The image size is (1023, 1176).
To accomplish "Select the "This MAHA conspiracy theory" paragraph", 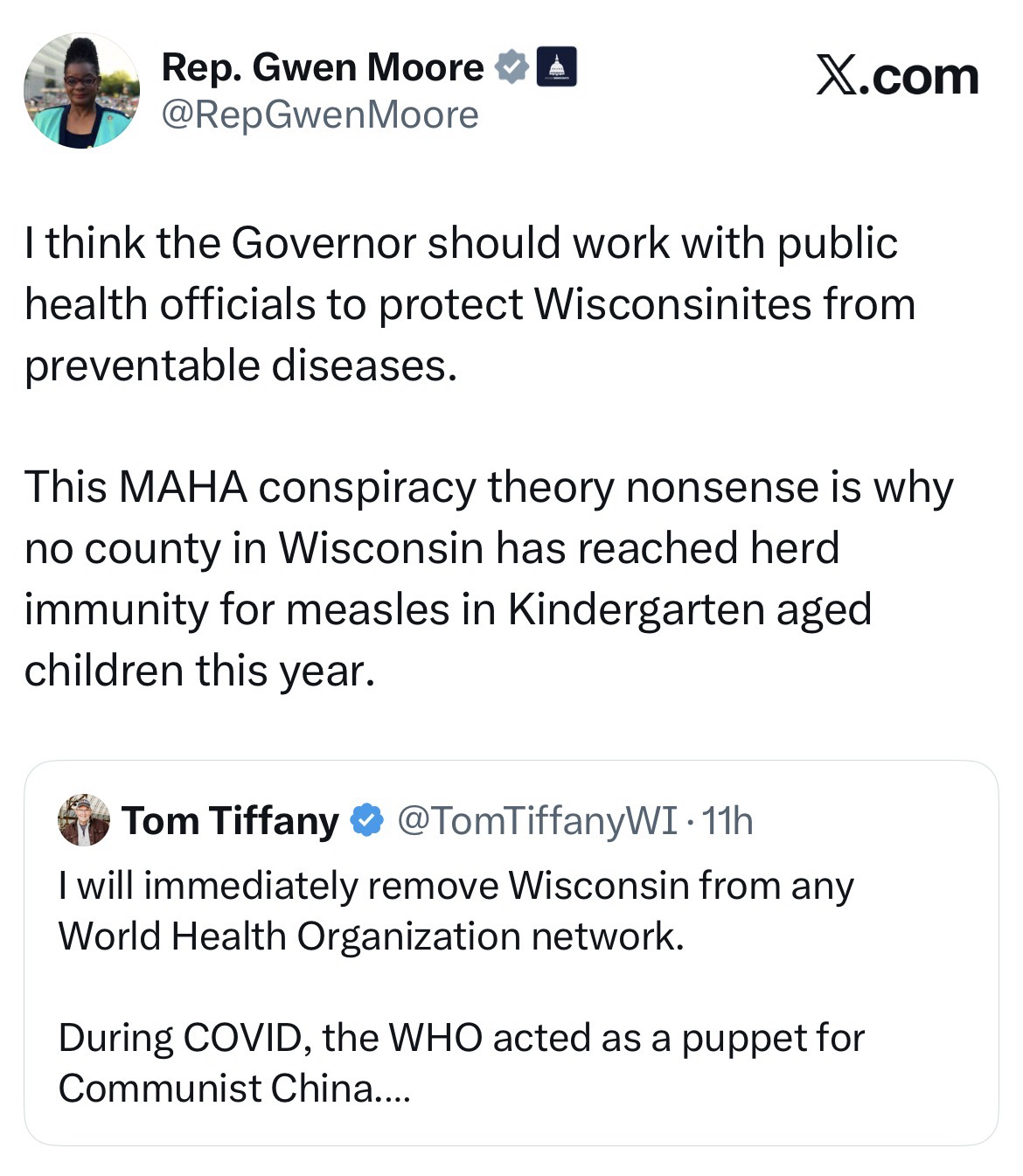I will (x=487, y=578).
